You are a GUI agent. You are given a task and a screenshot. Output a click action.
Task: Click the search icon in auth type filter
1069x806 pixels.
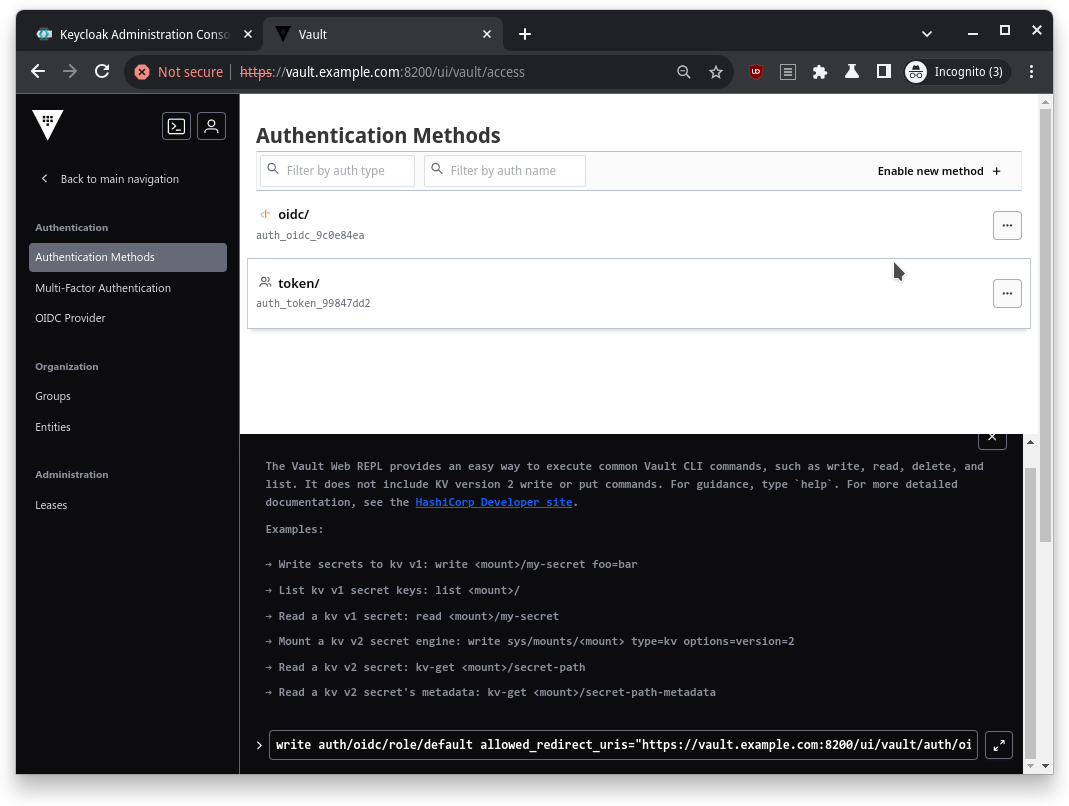[x=273, y=169]
